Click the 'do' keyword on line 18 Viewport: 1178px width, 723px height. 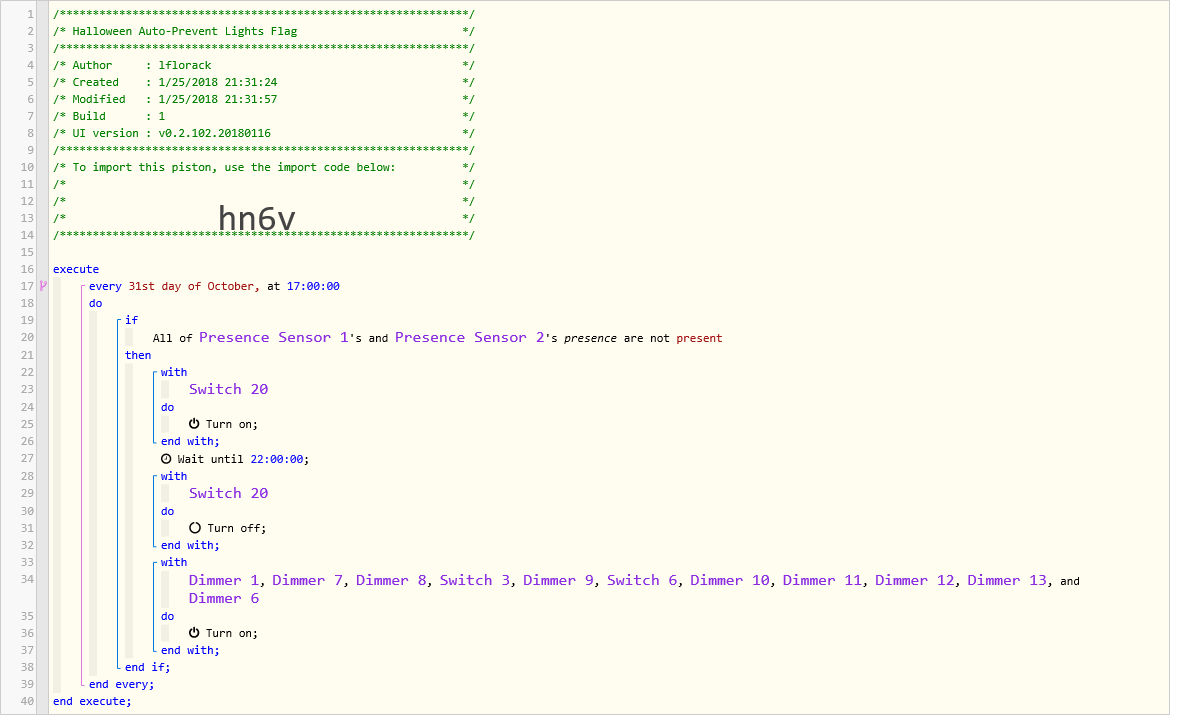tap(95, 304)
